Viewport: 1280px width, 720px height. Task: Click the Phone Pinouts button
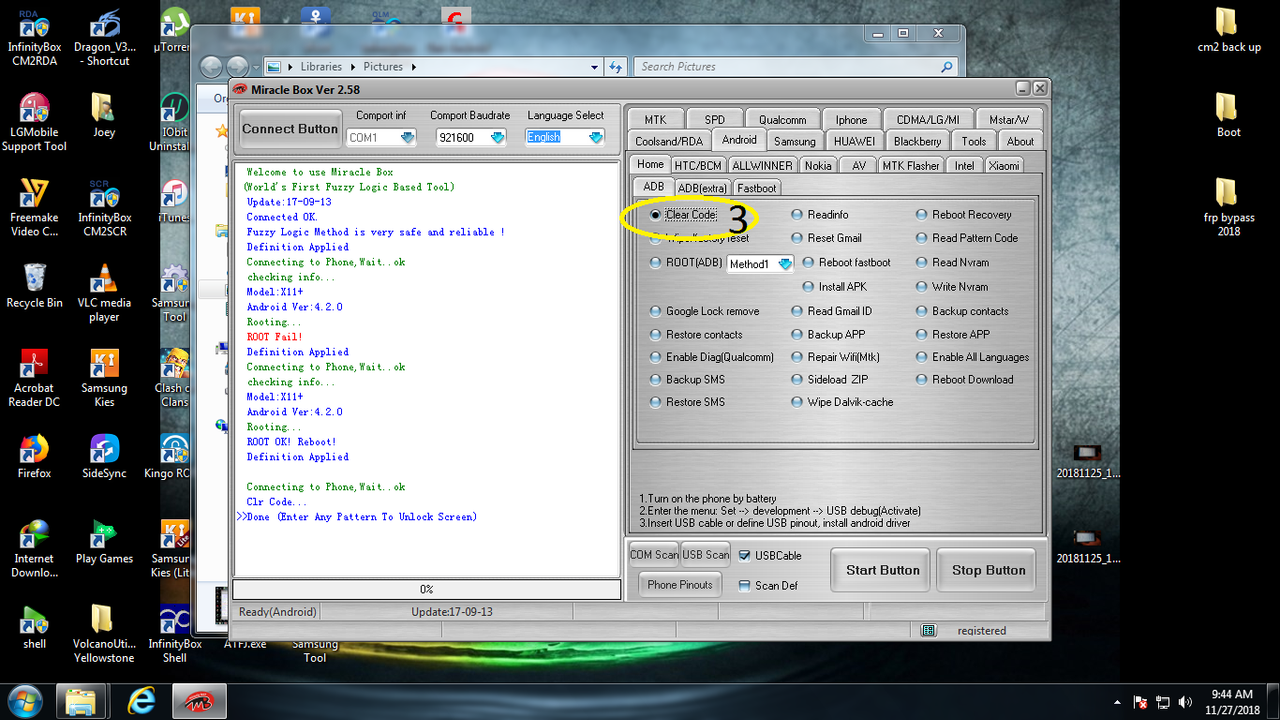[x=680, y=585]
